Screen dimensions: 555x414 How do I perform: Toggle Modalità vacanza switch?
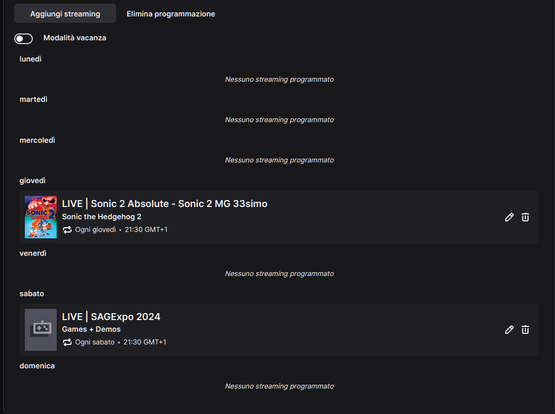click(23, 39)
